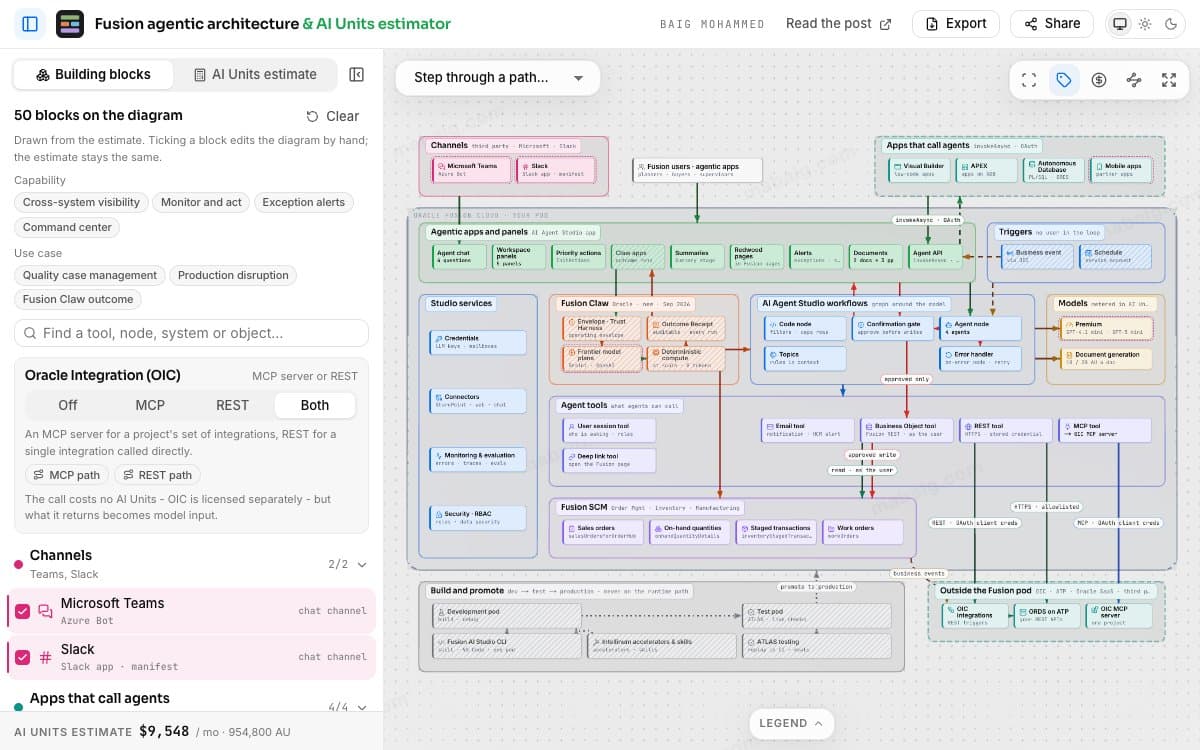
Task: Switch to light theme sun icon
Action: pos(1145,24)
